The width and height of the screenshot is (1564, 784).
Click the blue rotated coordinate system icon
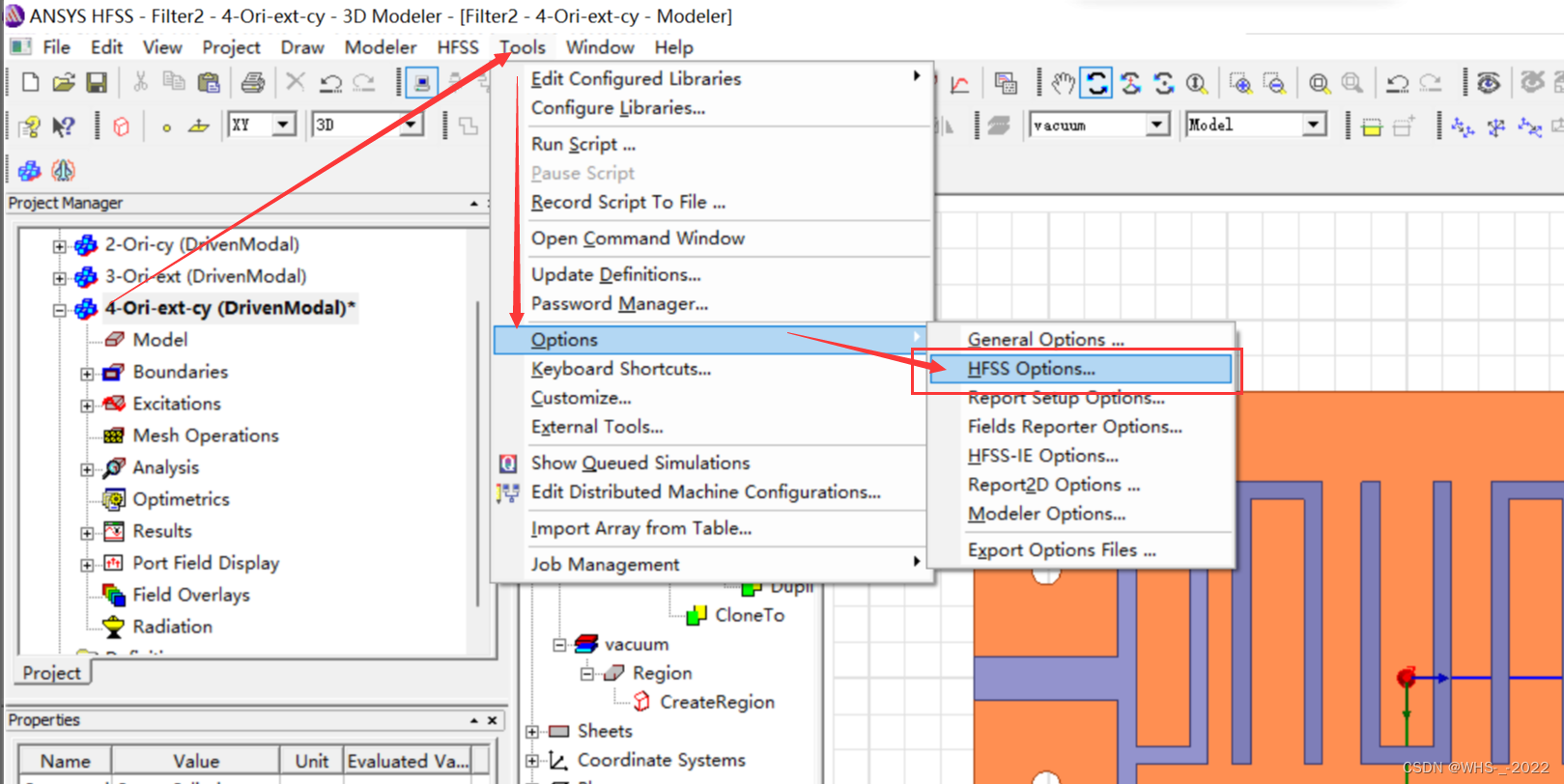pyautogui.click(x=1495, y=126)
